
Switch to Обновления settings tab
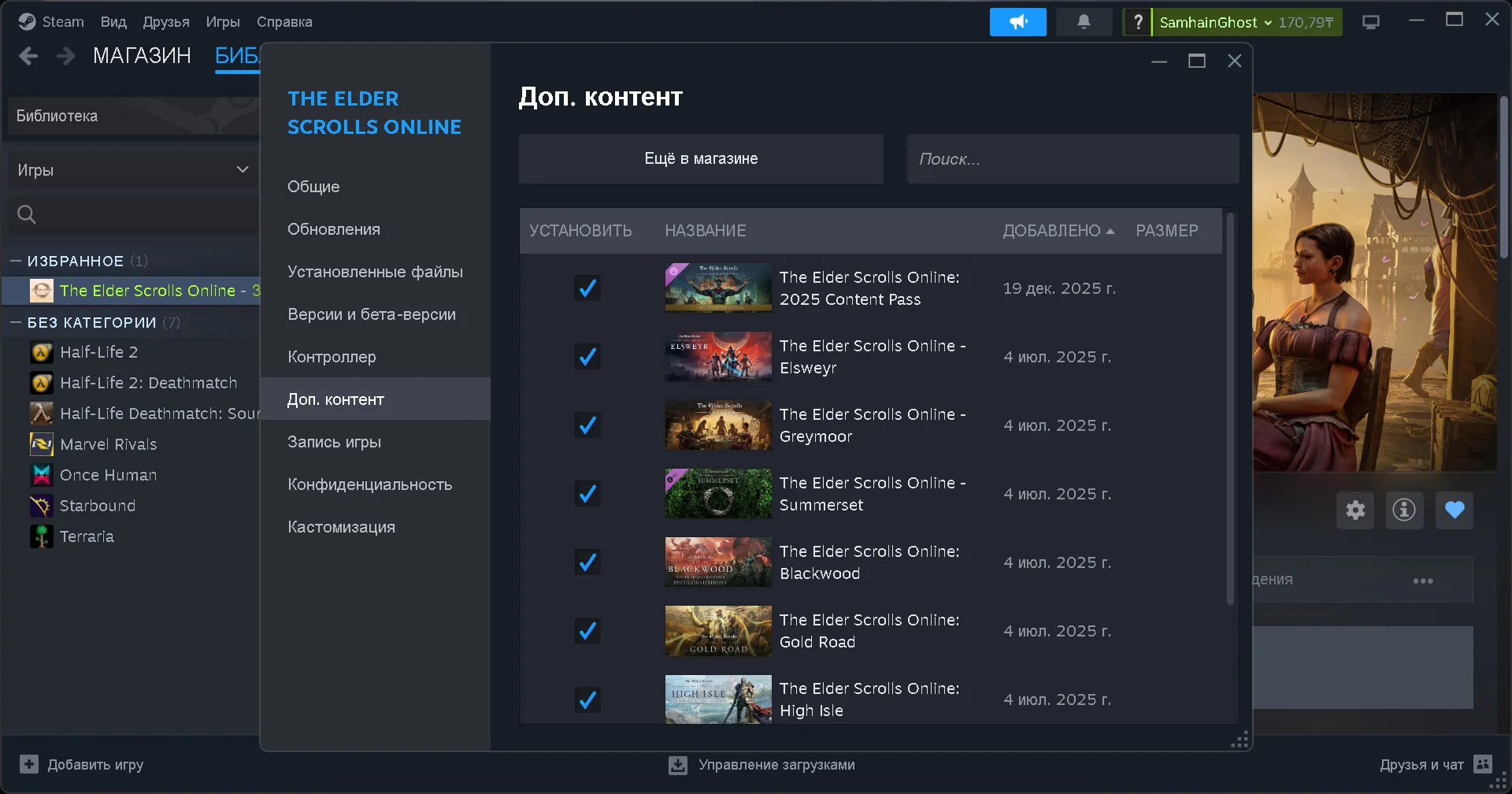point(334,229)
